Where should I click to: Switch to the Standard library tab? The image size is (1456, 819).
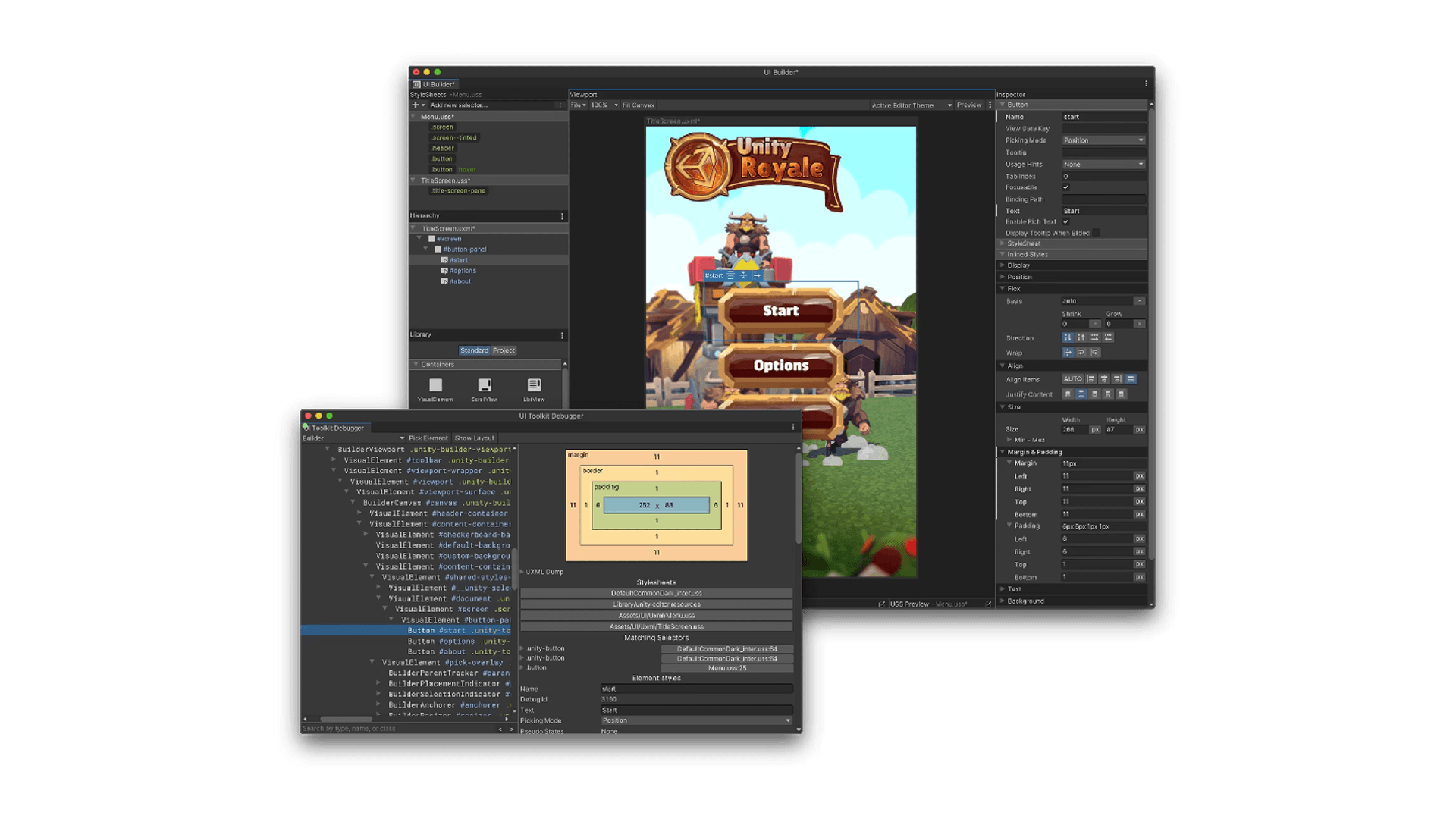(x=475, y=350)
